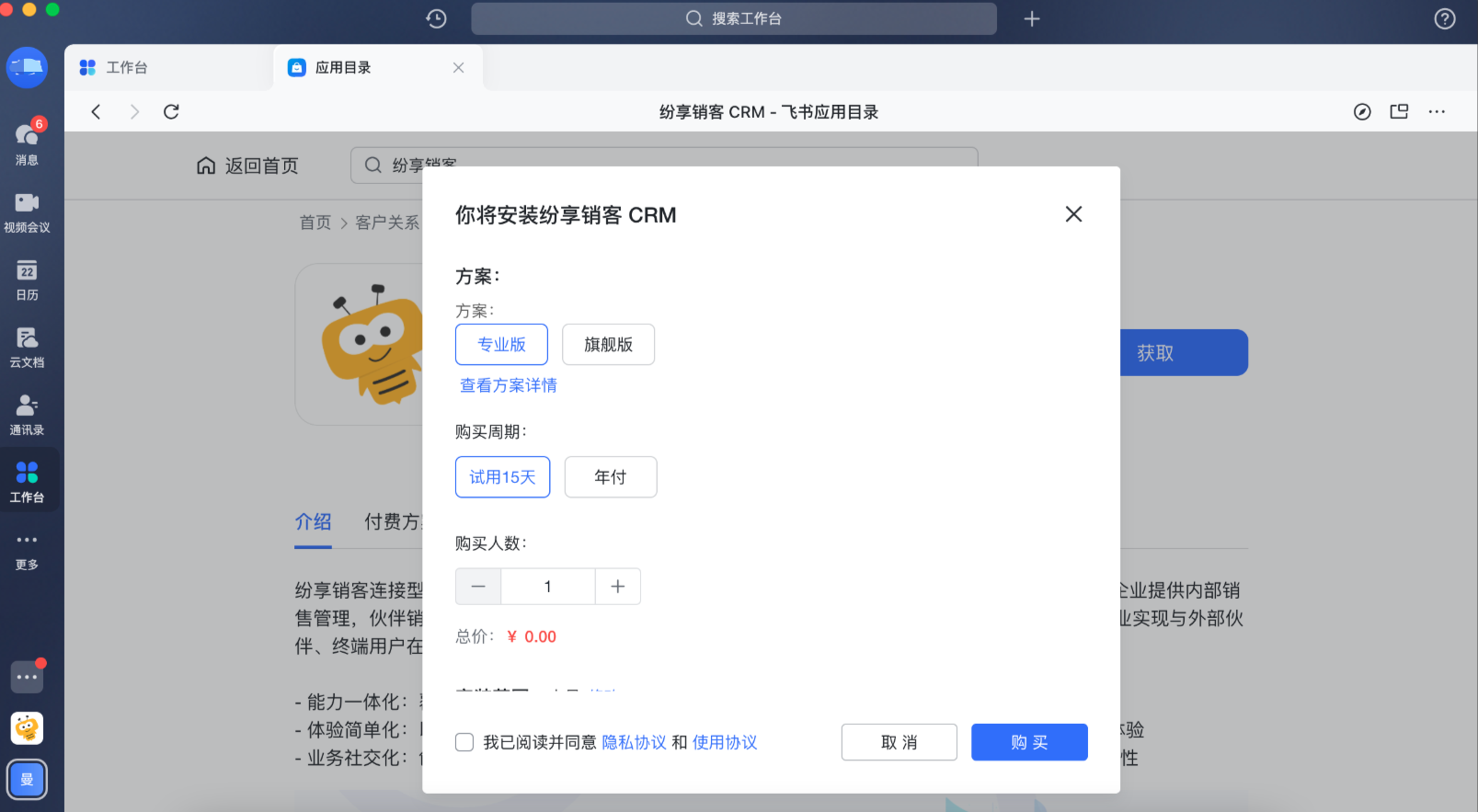Open 查看方案详情 link

point(509,385)
